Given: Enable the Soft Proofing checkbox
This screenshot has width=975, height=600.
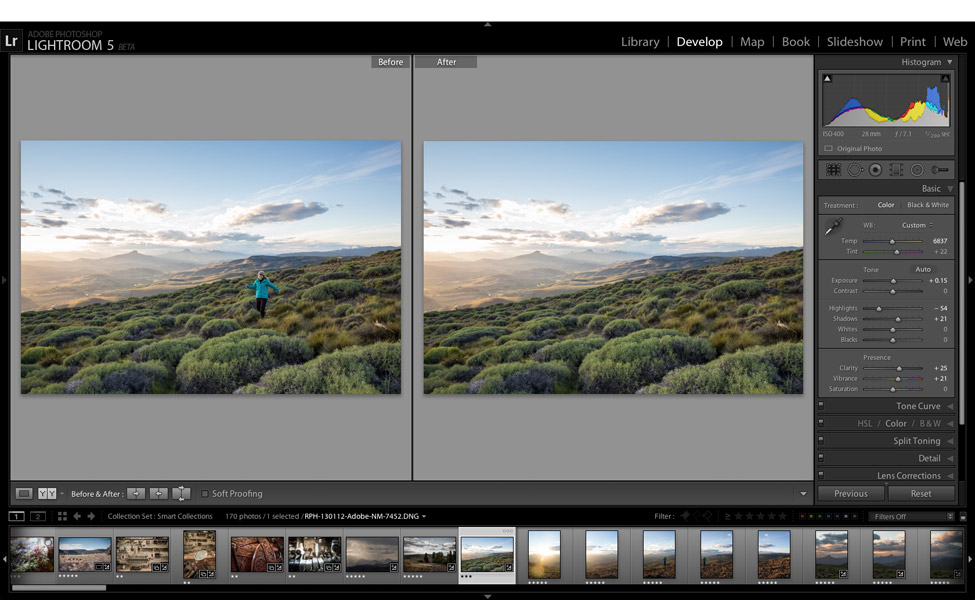Looking at the screenshot, I should pyautogui.click(x=205, y=493).
